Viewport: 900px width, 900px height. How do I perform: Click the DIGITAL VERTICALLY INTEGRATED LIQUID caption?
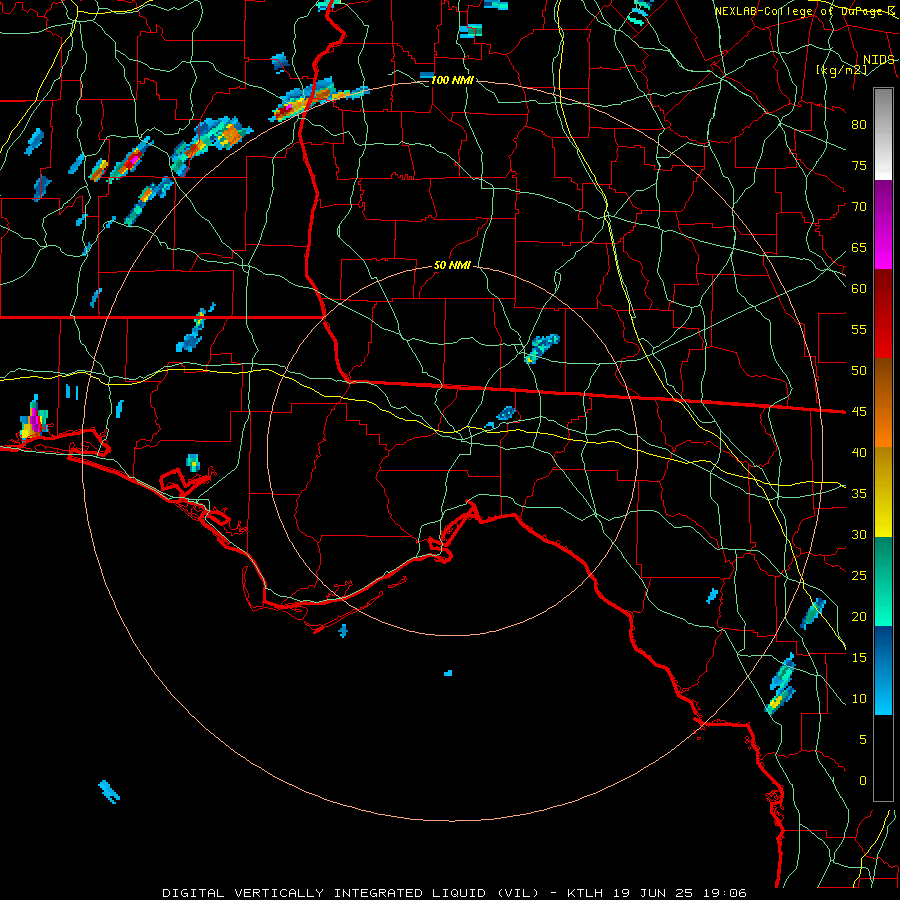(351, 893)
